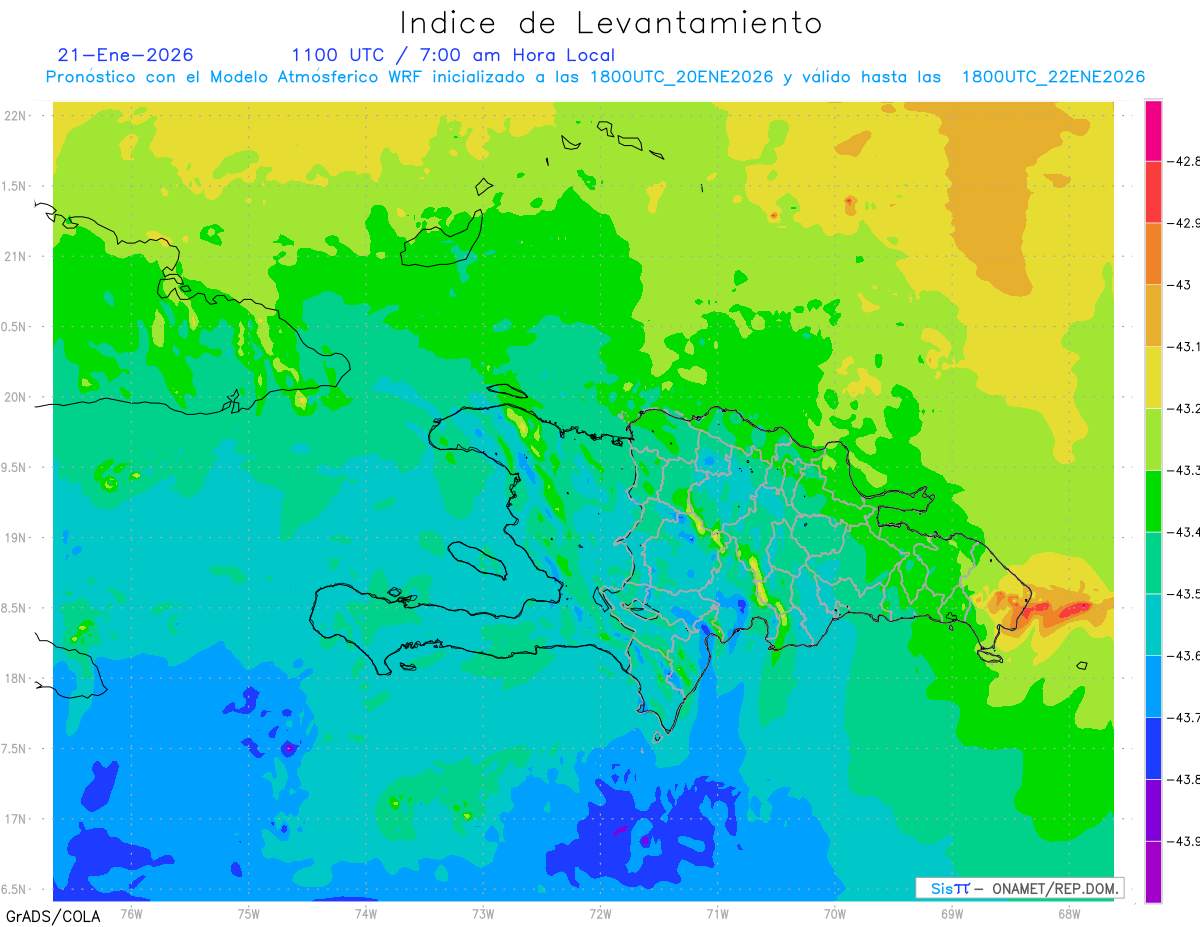This screenshot has width=1200, height=927.
Task: Click the 'ONAMET/REP.DOM.' credit box
Action: (1019, 888)
